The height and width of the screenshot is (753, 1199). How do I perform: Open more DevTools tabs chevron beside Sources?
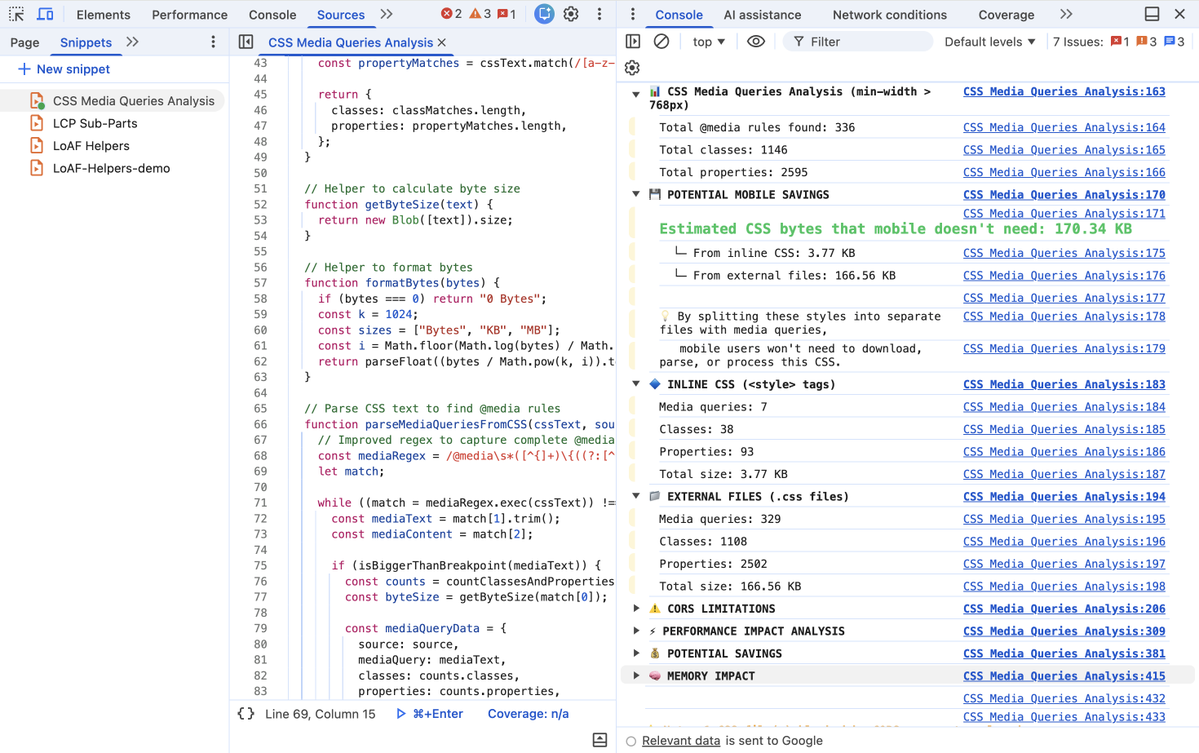(386, 15)
